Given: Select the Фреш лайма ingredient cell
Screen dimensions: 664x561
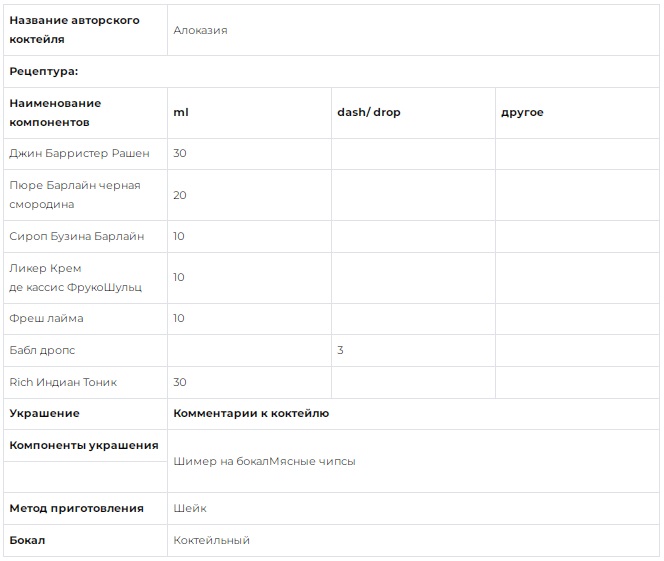Looking at the screenshot, I should 85,318.
